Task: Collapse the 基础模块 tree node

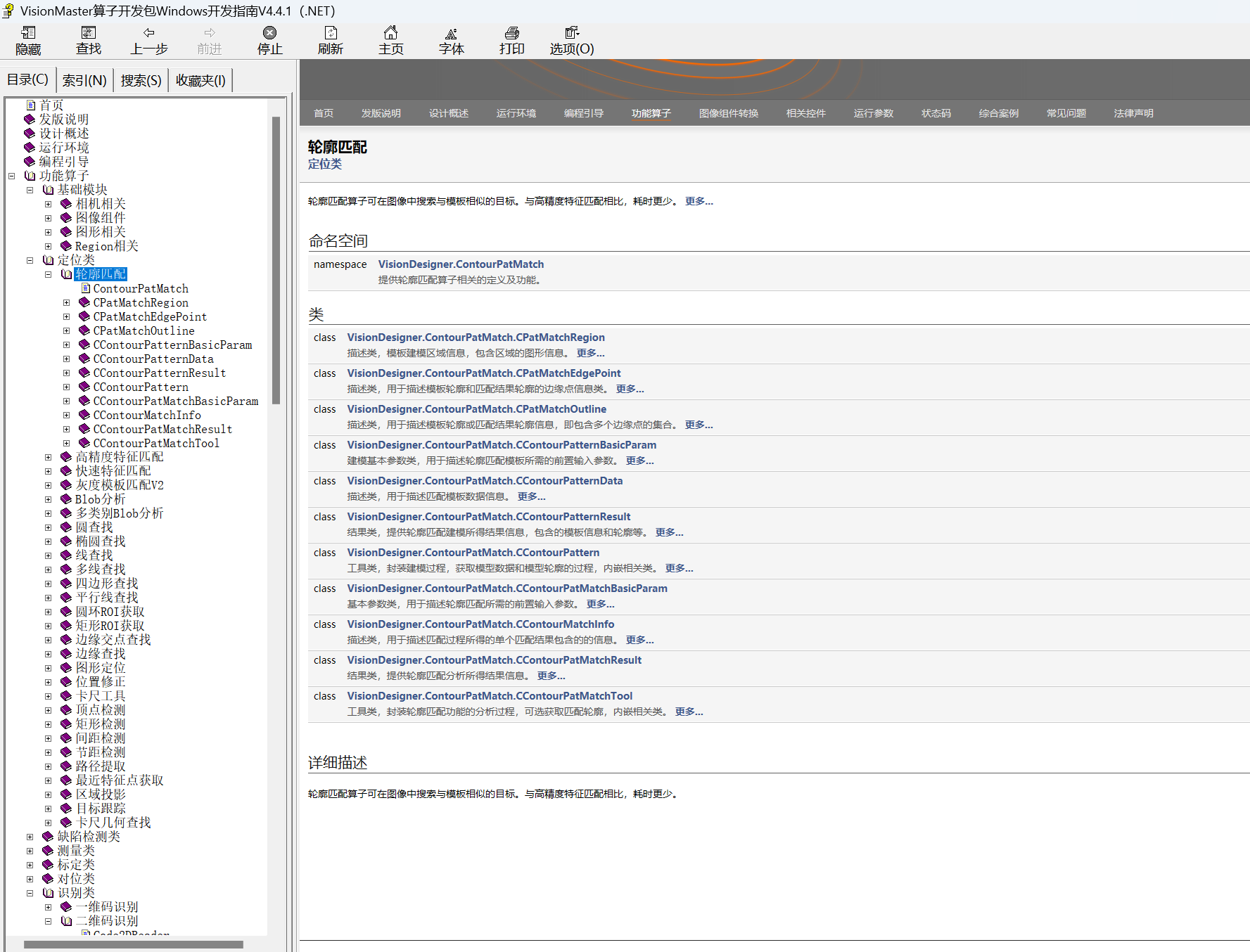Action: coord(30,190)
